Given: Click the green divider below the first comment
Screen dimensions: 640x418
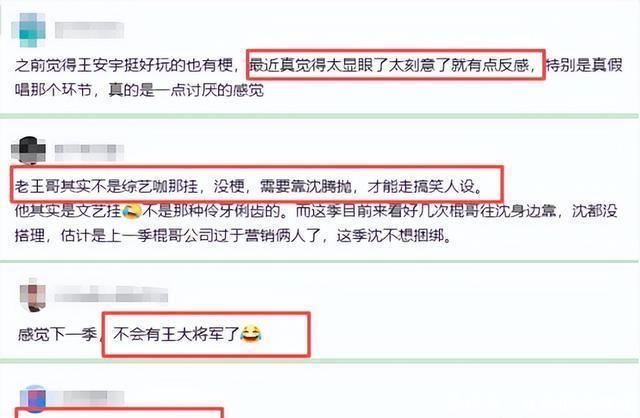Looking at the screenshot, I should (319, 116).
